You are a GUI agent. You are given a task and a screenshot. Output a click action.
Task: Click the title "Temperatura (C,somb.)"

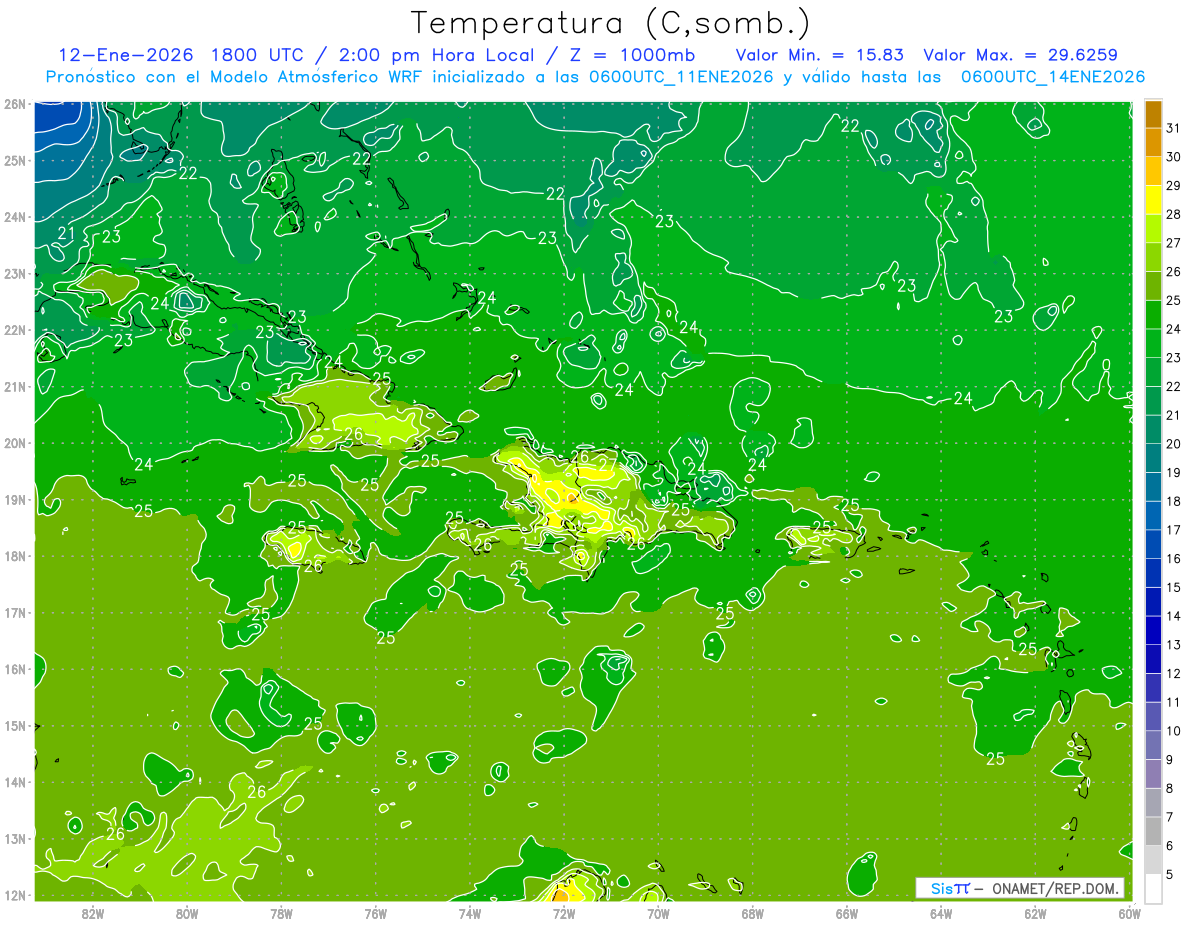(610, 23)
